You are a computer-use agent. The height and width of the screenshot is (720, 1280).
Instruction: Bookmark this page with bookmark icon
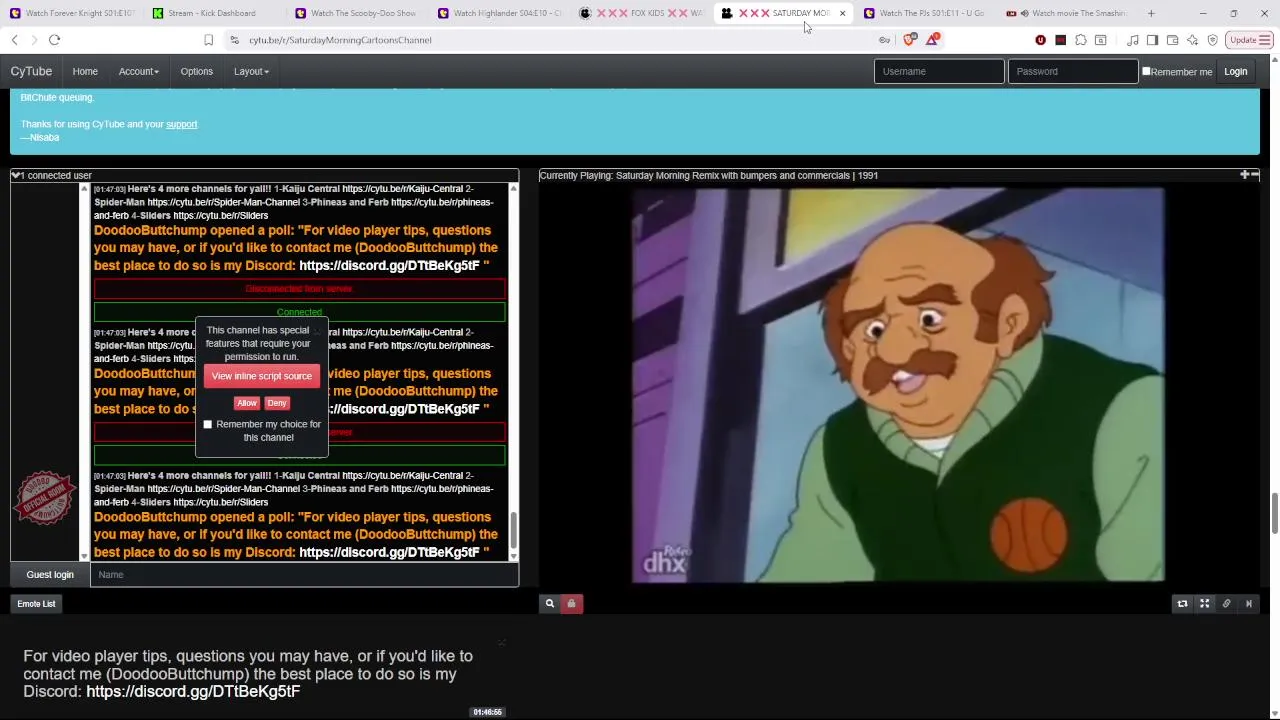tap(208, 40)
